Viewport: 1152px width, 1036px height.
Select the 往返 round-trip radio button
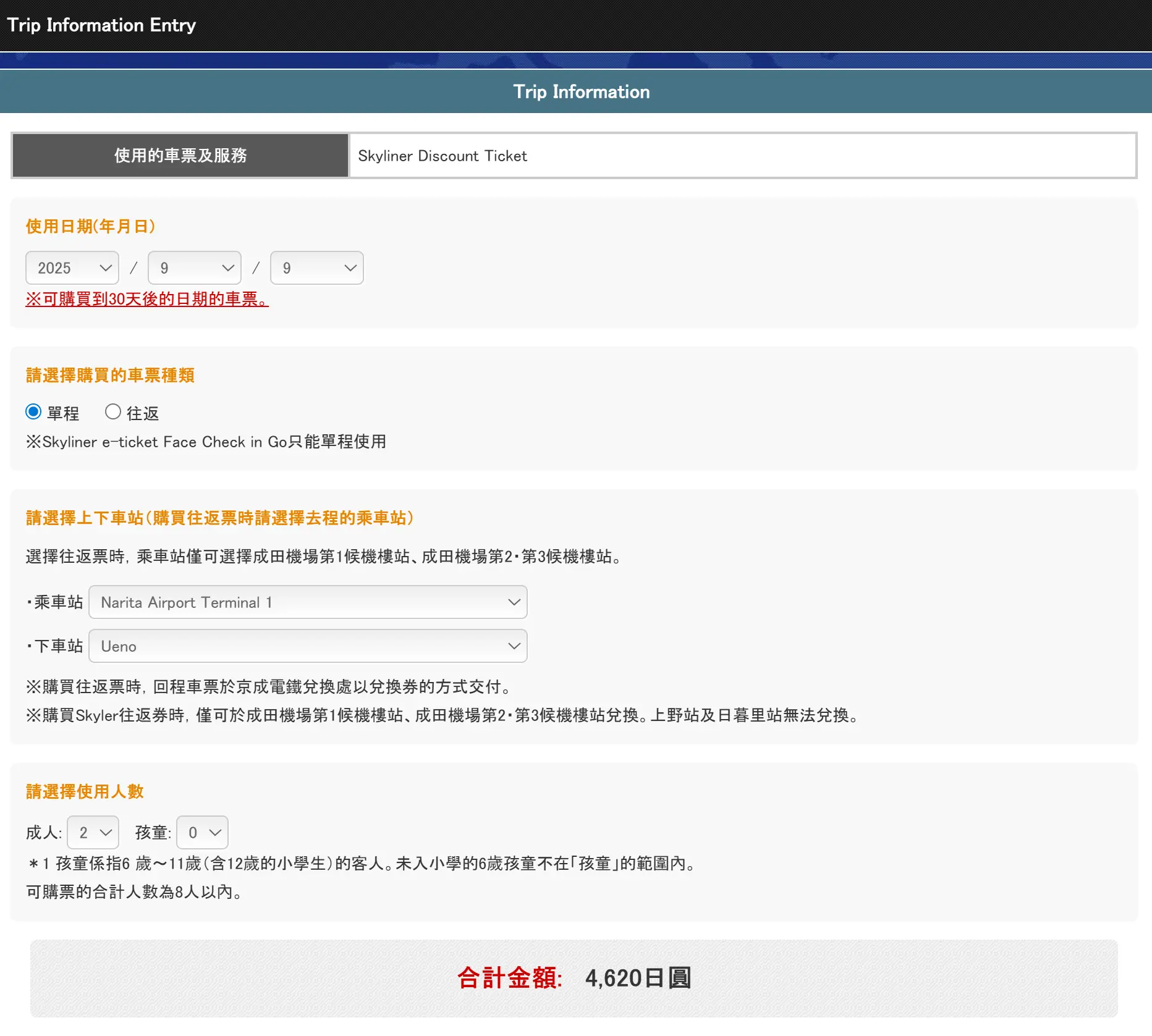[x=112, y=412]
